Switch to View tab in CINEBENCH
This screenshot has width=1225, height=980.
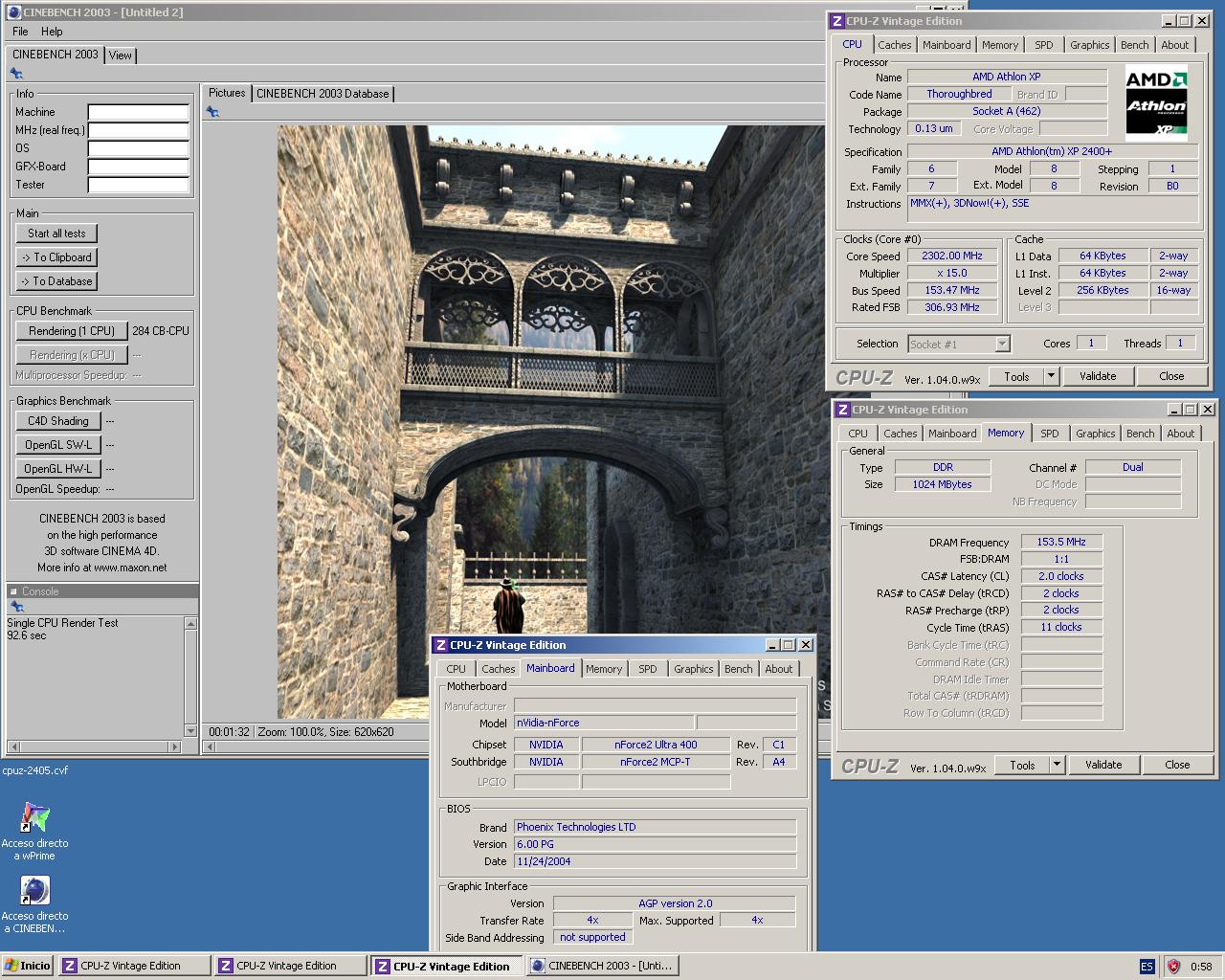(121, 56)
